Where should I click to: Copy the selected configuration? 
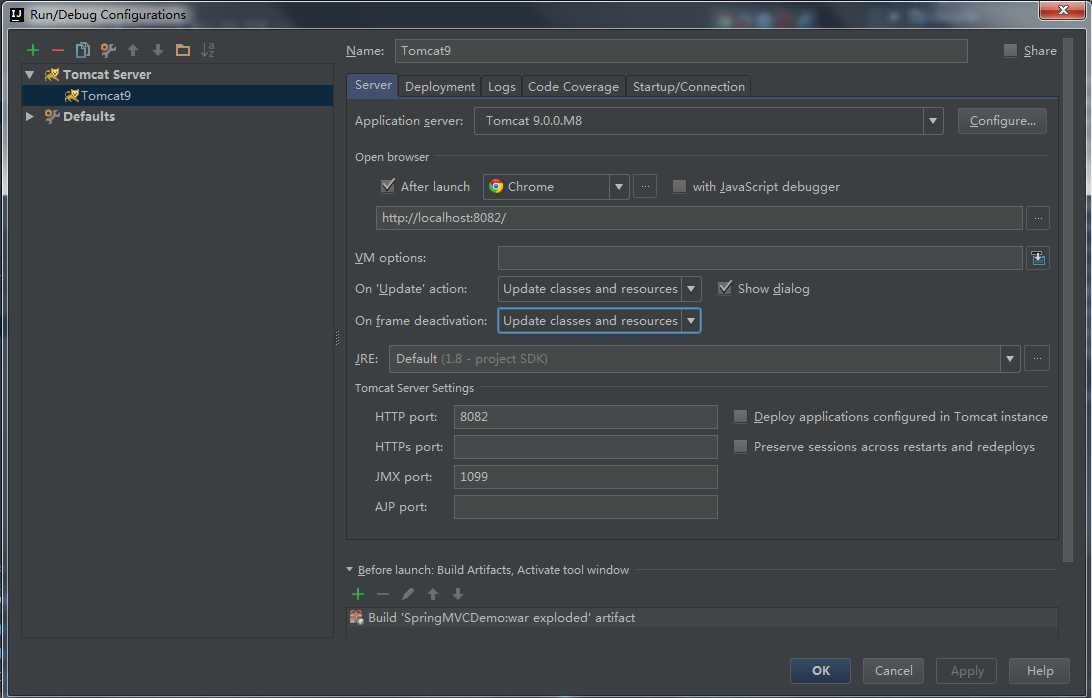[83, 50]
